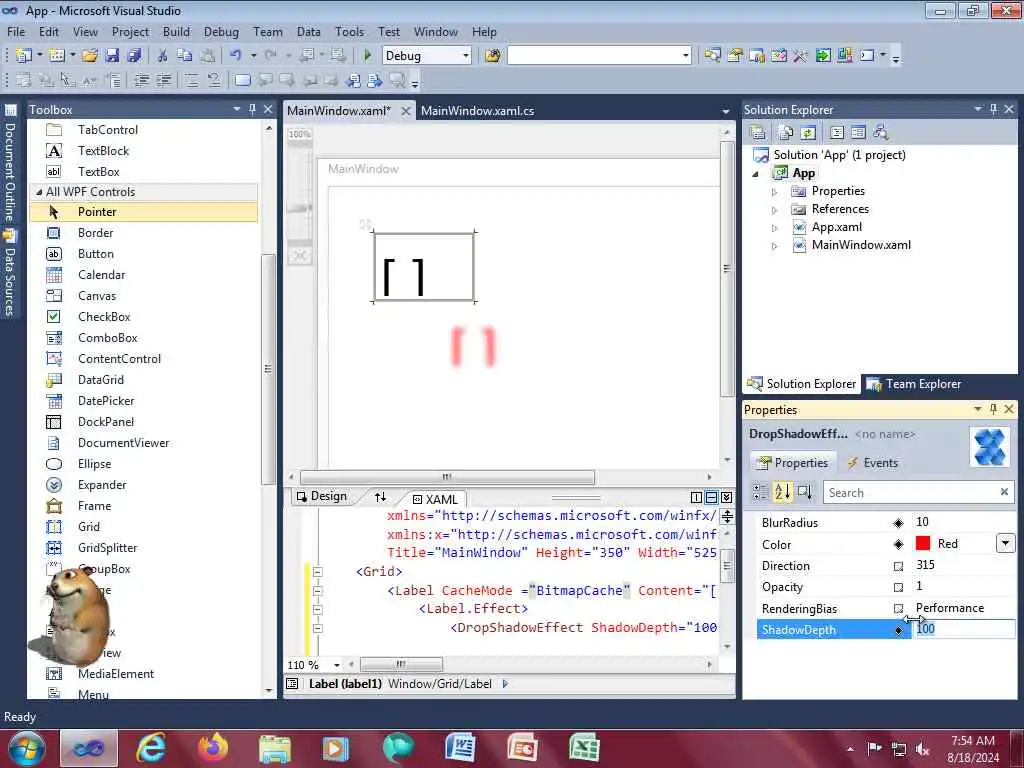
Task: Collapse the App project node
Action: (x=756, y=174)
